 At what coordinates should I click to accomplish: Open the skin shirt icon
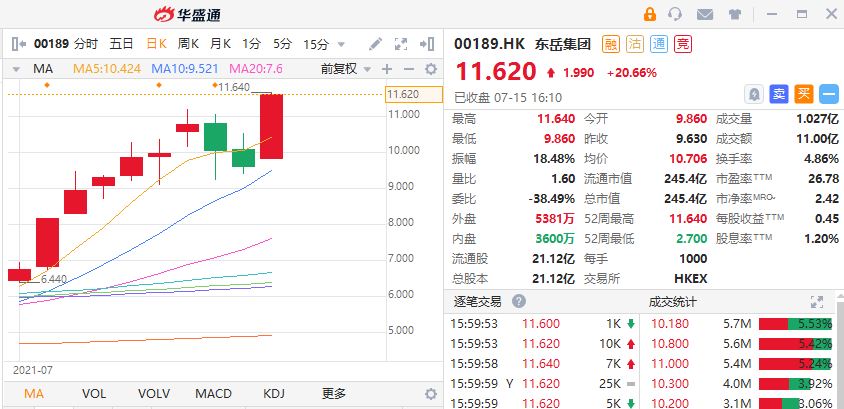[x=735, y=15]
